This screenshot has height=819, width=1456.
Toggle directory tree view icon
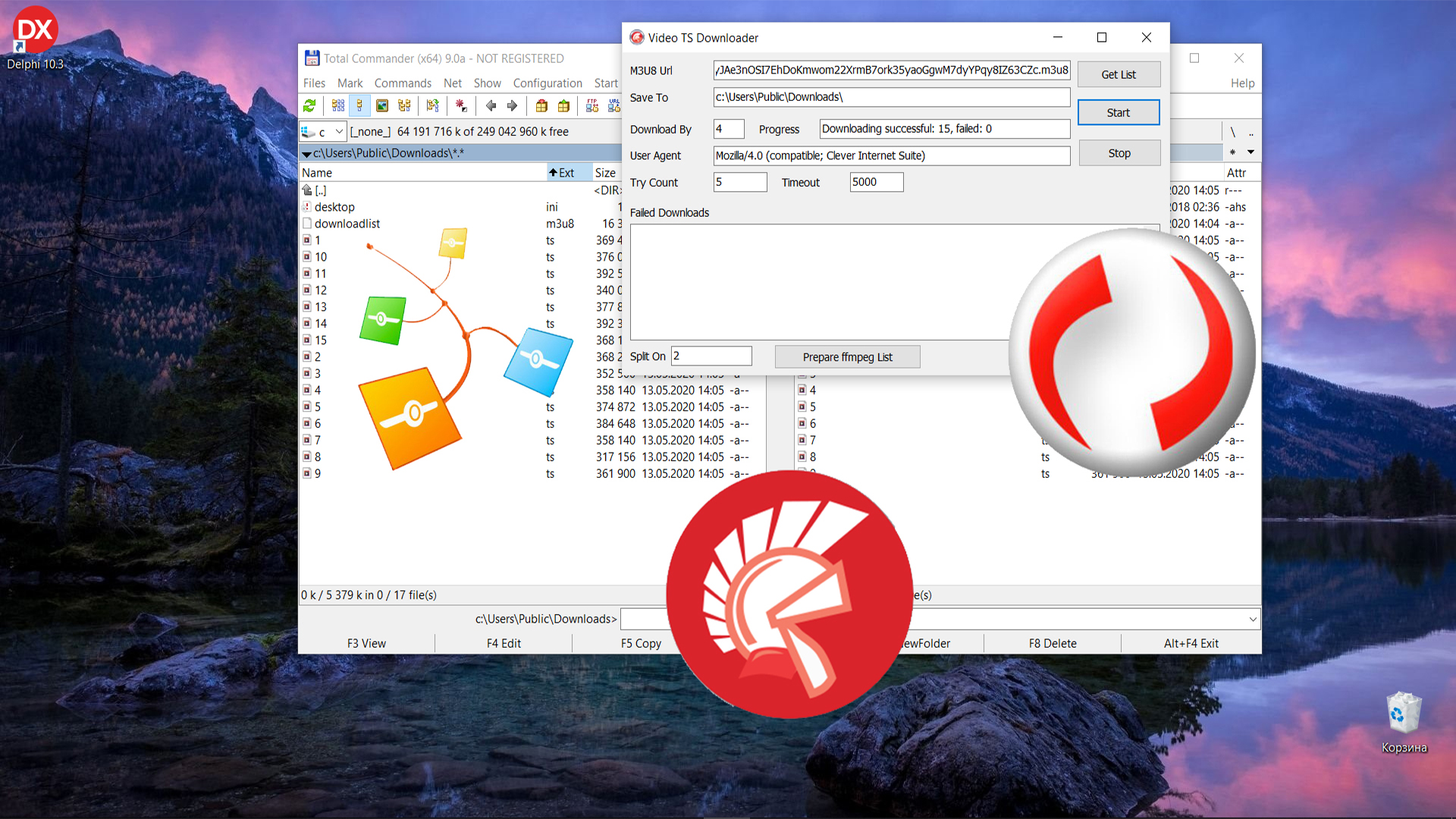point(404,106)
